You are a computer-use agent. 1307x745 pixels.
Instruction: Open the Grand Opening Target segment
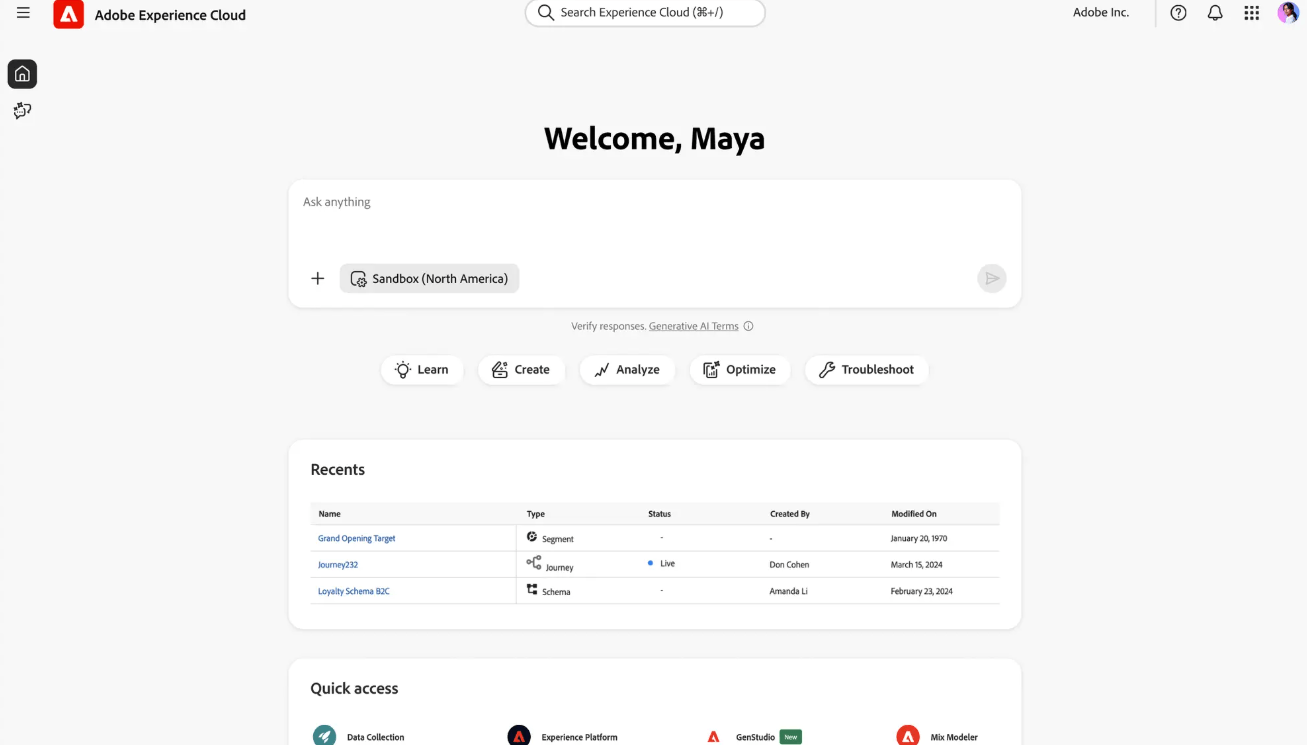coord(357,538)
